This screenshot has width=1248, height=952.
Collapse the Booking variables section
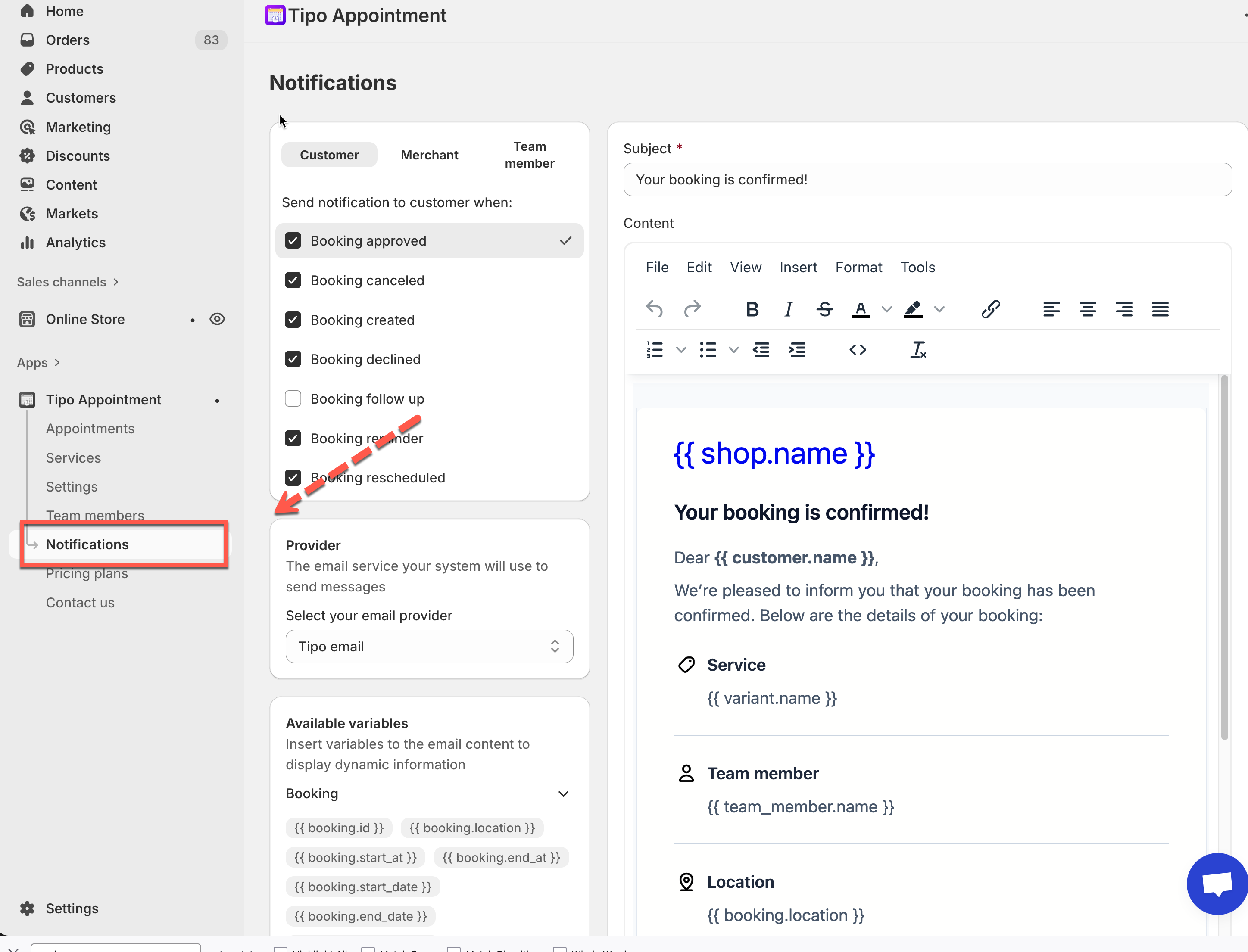[563, 794]
